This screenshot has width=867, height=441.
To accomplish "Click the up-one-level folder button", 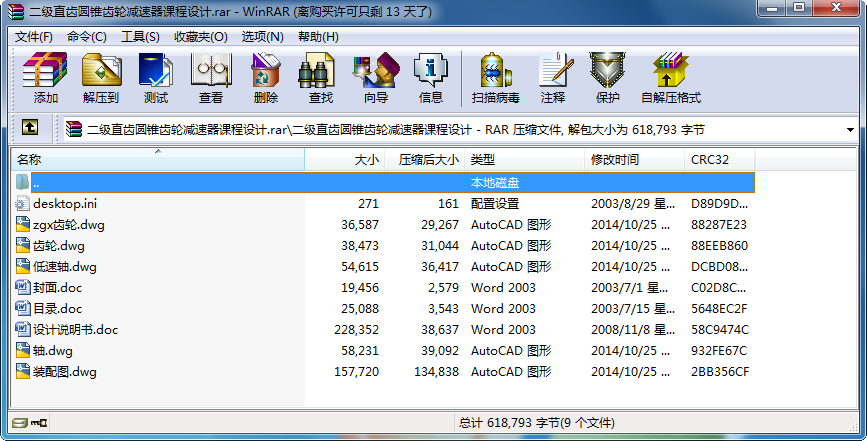I will coord(30,128).
